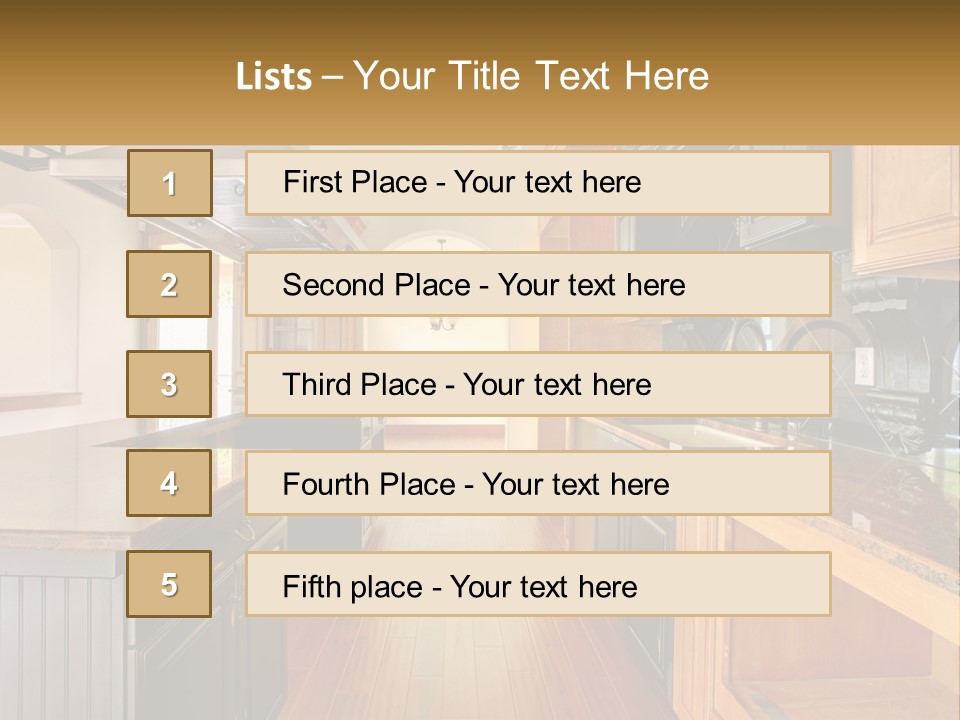960x720 pixels.
Task: Click 'Your text here' in Fourth Place row
Action: pos(576,484)
